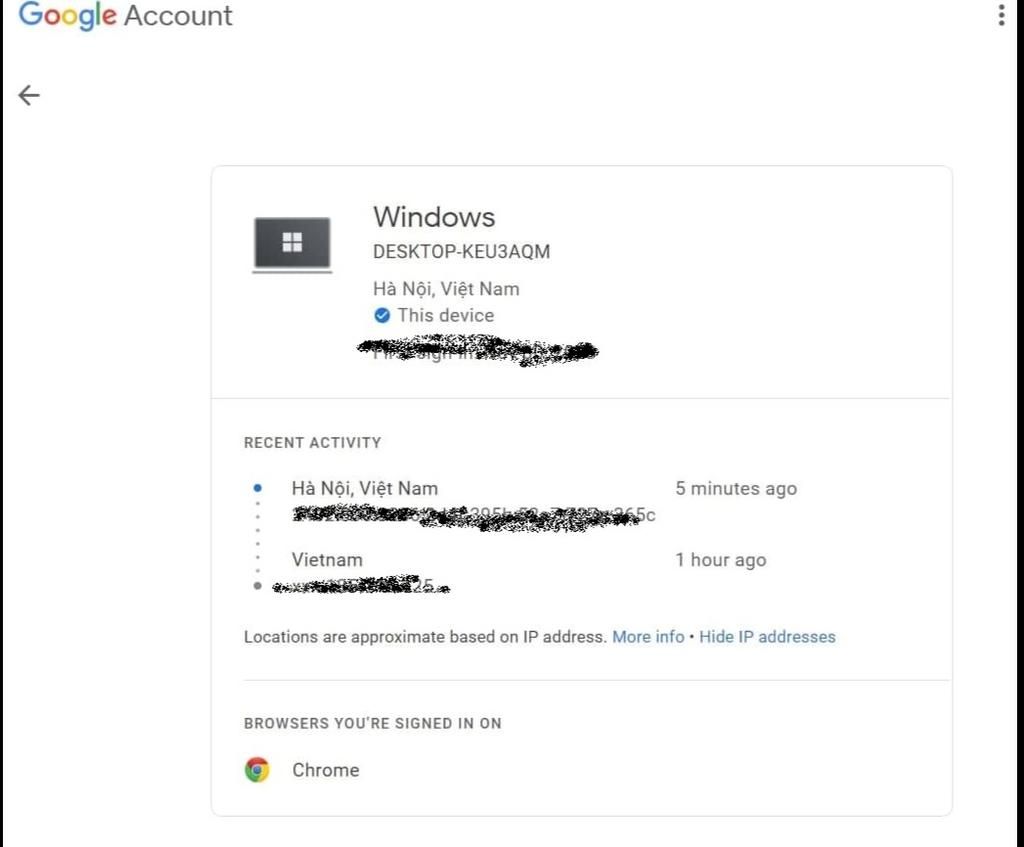
Task: Click the 1 hour ago timestamp
Action: click(721, 560)
